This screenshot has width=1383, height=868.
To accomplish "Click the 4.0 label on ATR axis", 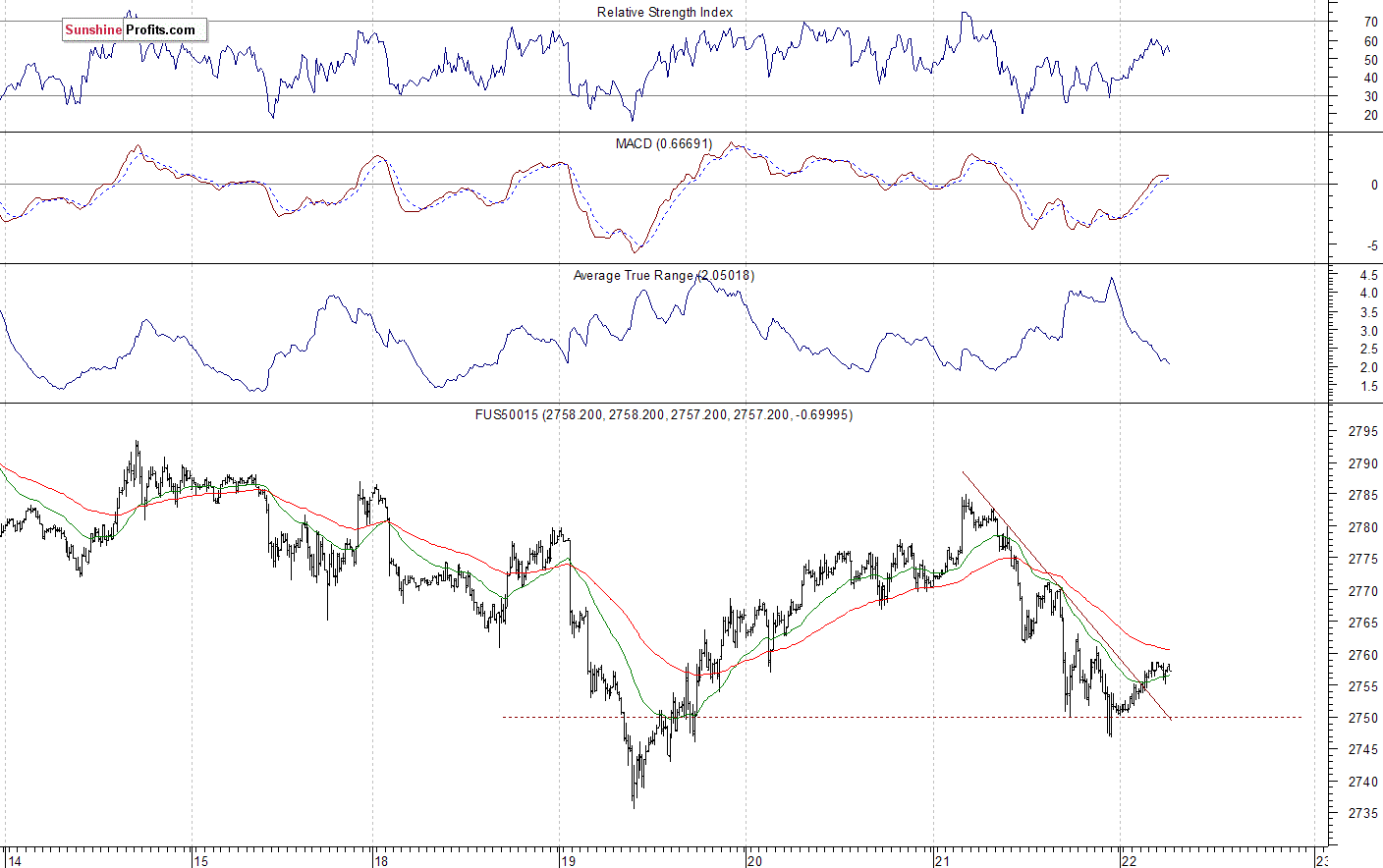I will (1368, 294).
